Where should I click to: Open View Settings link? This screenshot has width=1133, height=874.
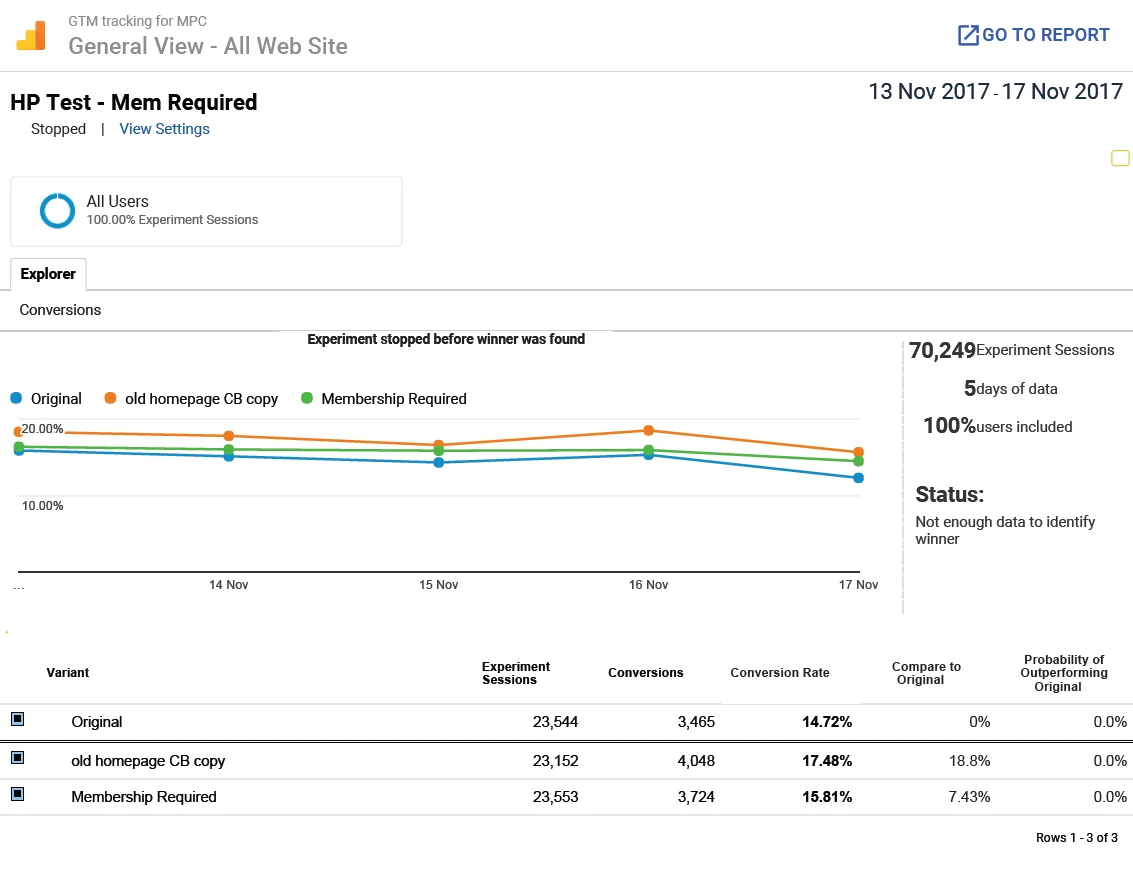[164, 129]
